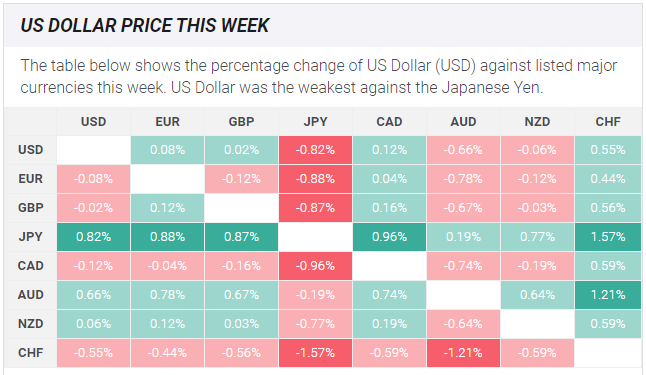Select the CHF column header

(608, 122)
